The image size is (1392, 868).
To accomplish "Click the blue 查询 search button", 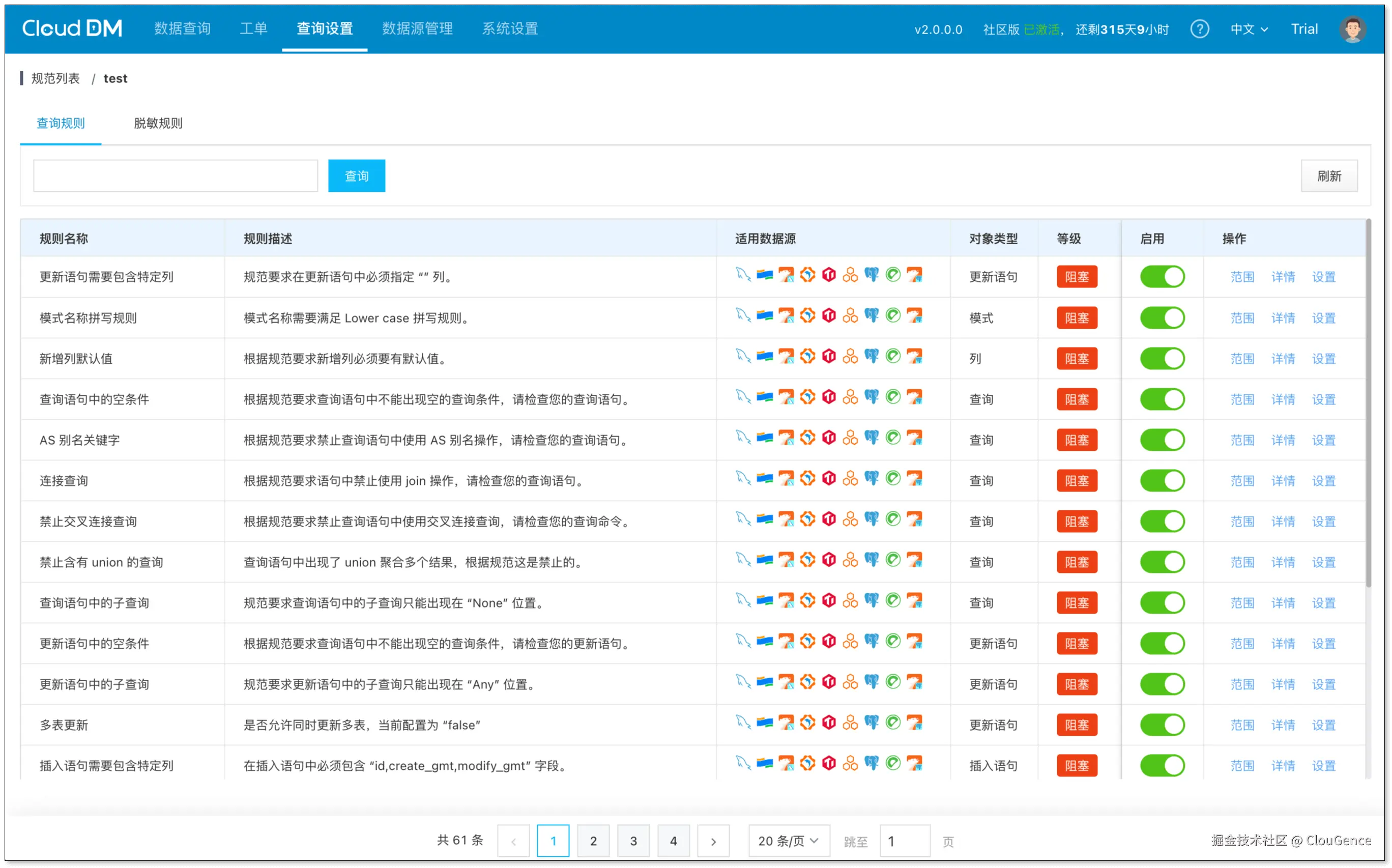I will pos(357,176).
